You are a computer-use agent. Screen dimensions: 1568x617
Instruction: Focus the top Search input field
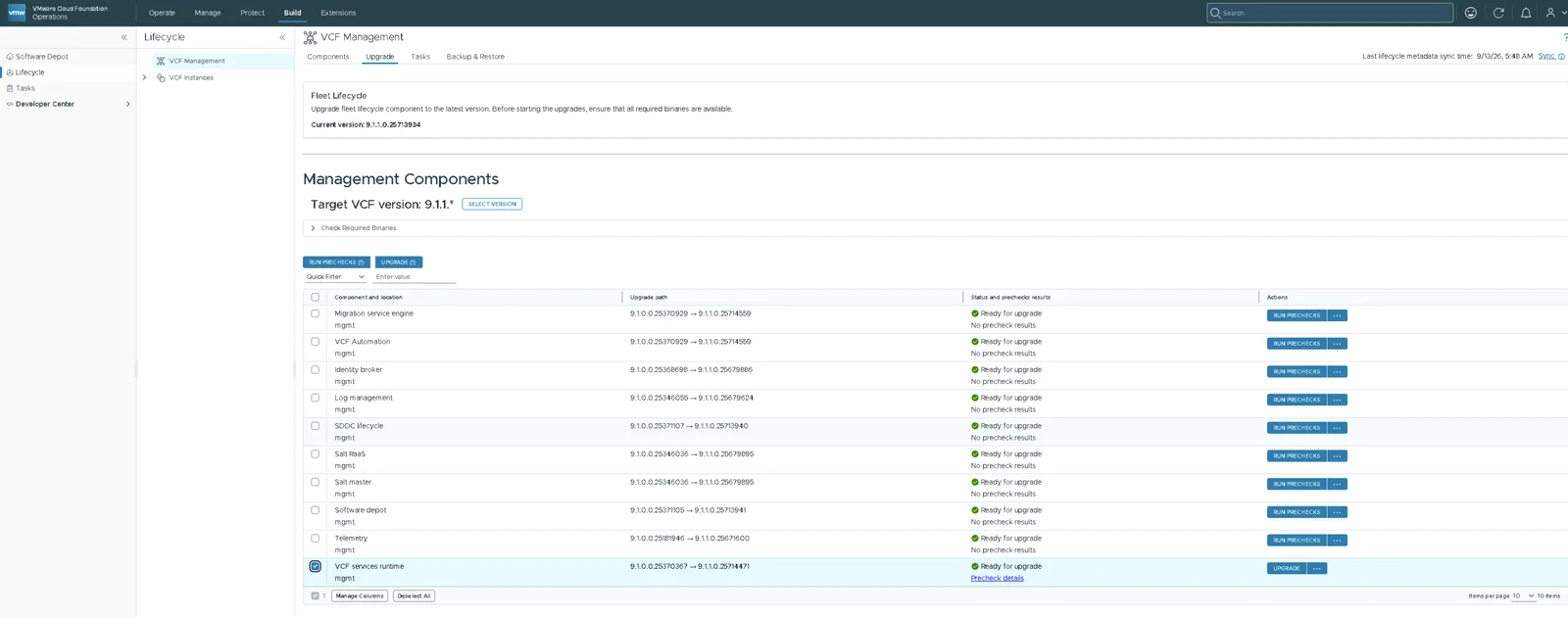click(x=1330, y=13)
